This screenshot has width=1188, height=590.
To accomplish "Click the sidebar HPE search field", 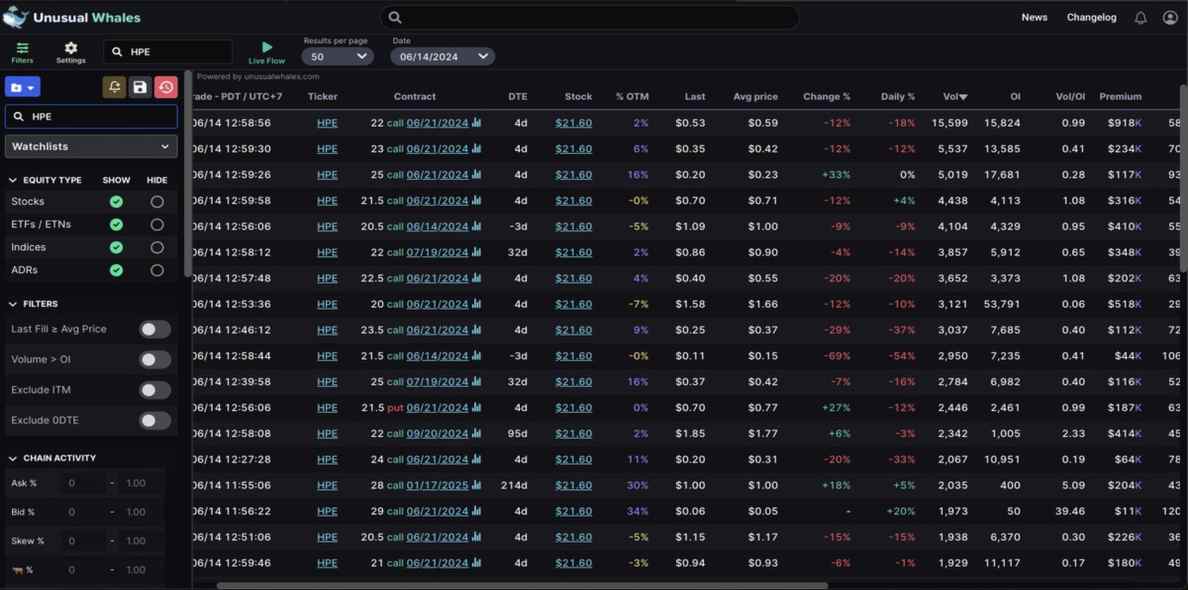I will [91, 117].
